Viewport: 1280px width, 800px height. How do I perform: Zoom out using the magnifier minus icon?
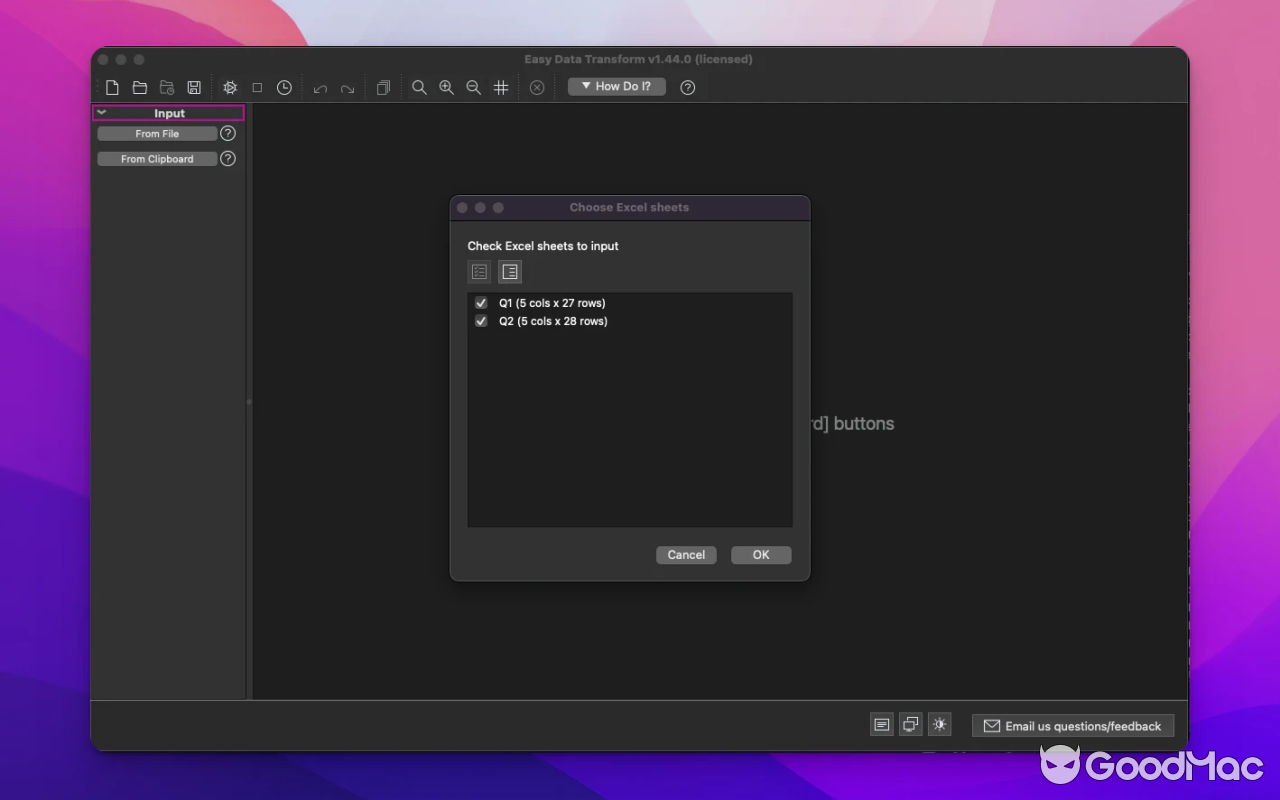pyautogui.click(x=473, y=88)
